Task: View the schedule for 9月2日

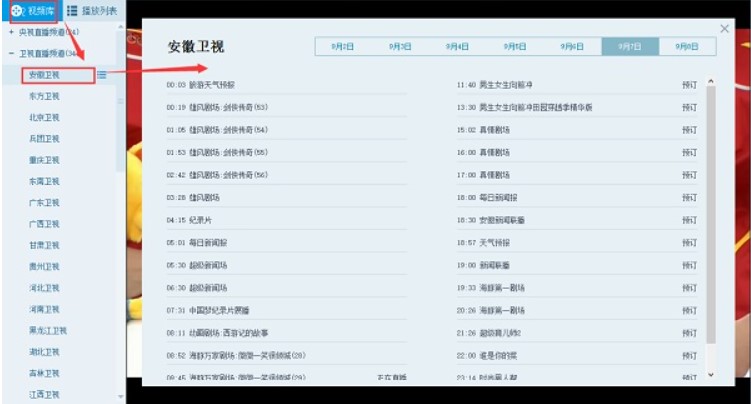Action: pos(343,46)
